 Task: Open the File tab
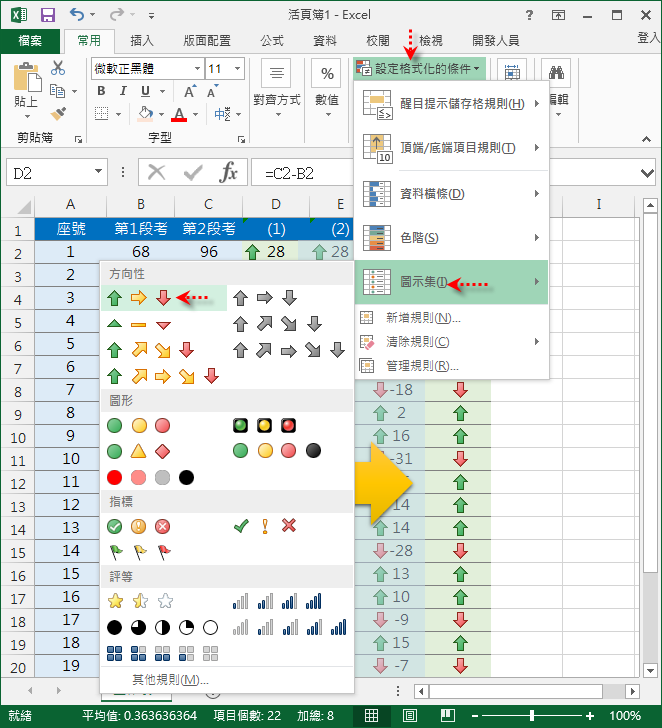30,41
